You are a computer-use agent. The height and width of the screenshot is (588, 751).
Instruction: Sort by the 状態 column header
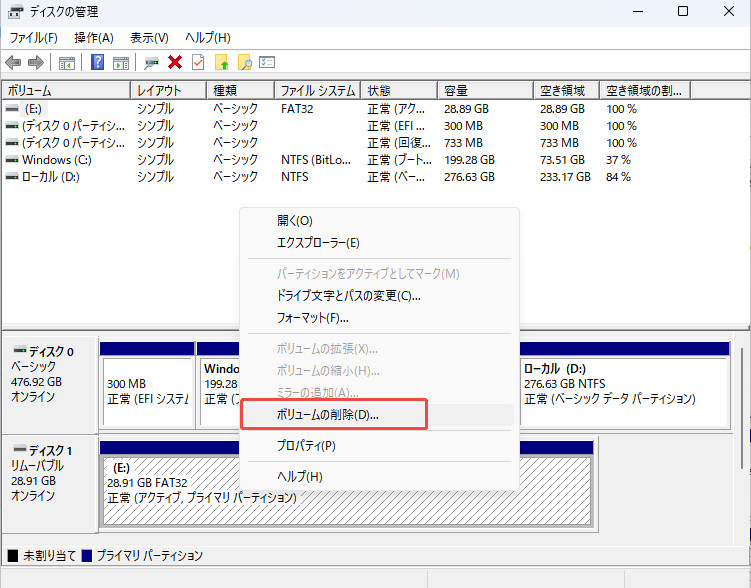tap(399, 90)
